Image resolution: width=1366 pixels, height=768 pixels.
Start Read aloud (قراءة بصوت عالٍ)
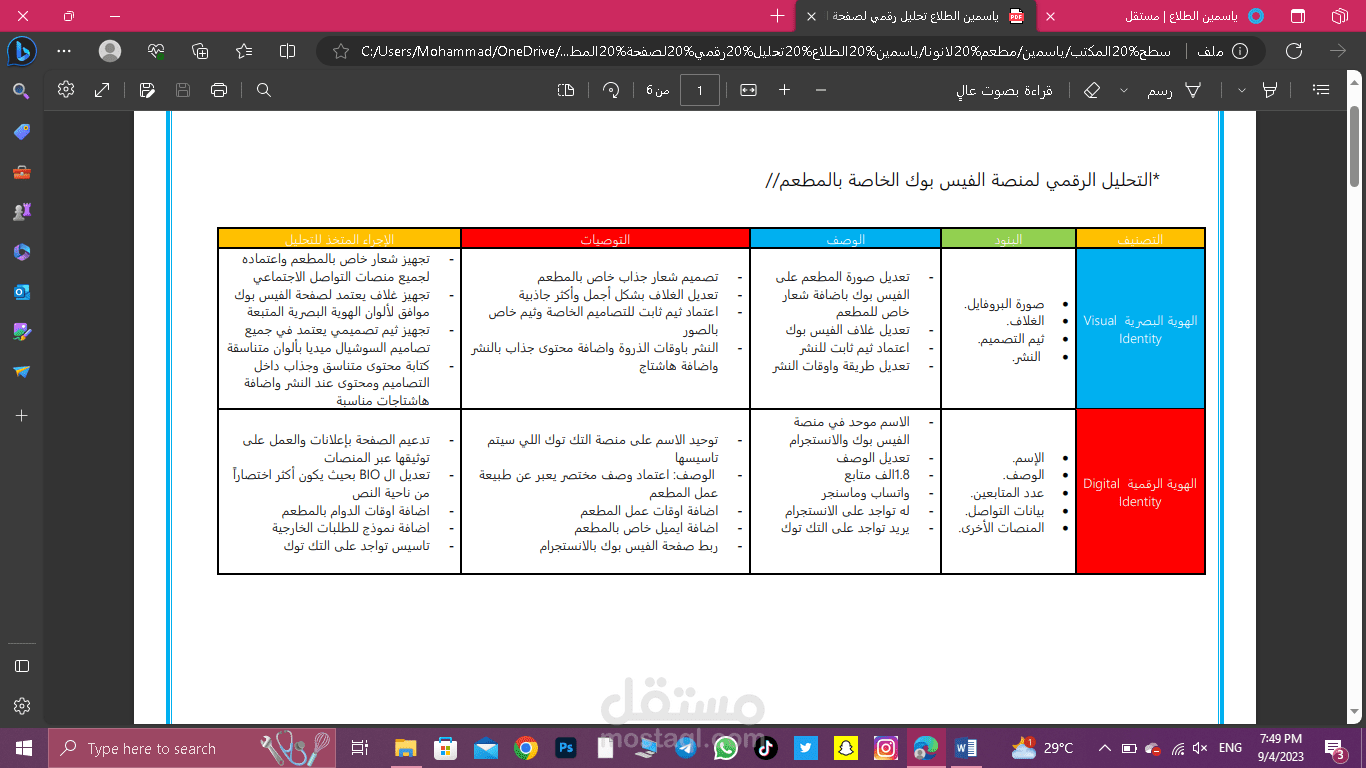pos(1003,90)
